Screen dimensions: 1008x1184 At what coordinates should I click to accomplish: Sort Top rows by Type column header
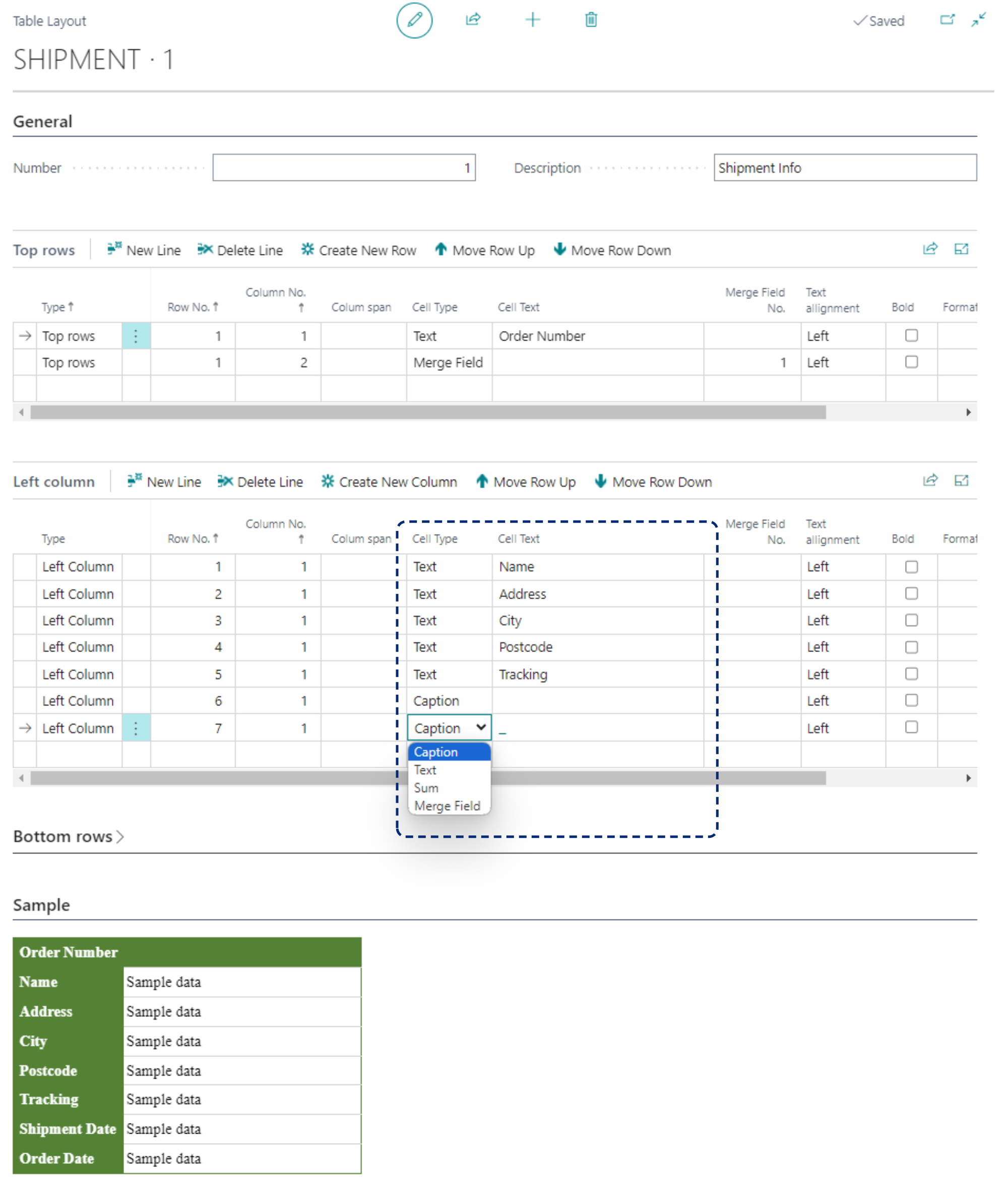(x=57, y=307)
